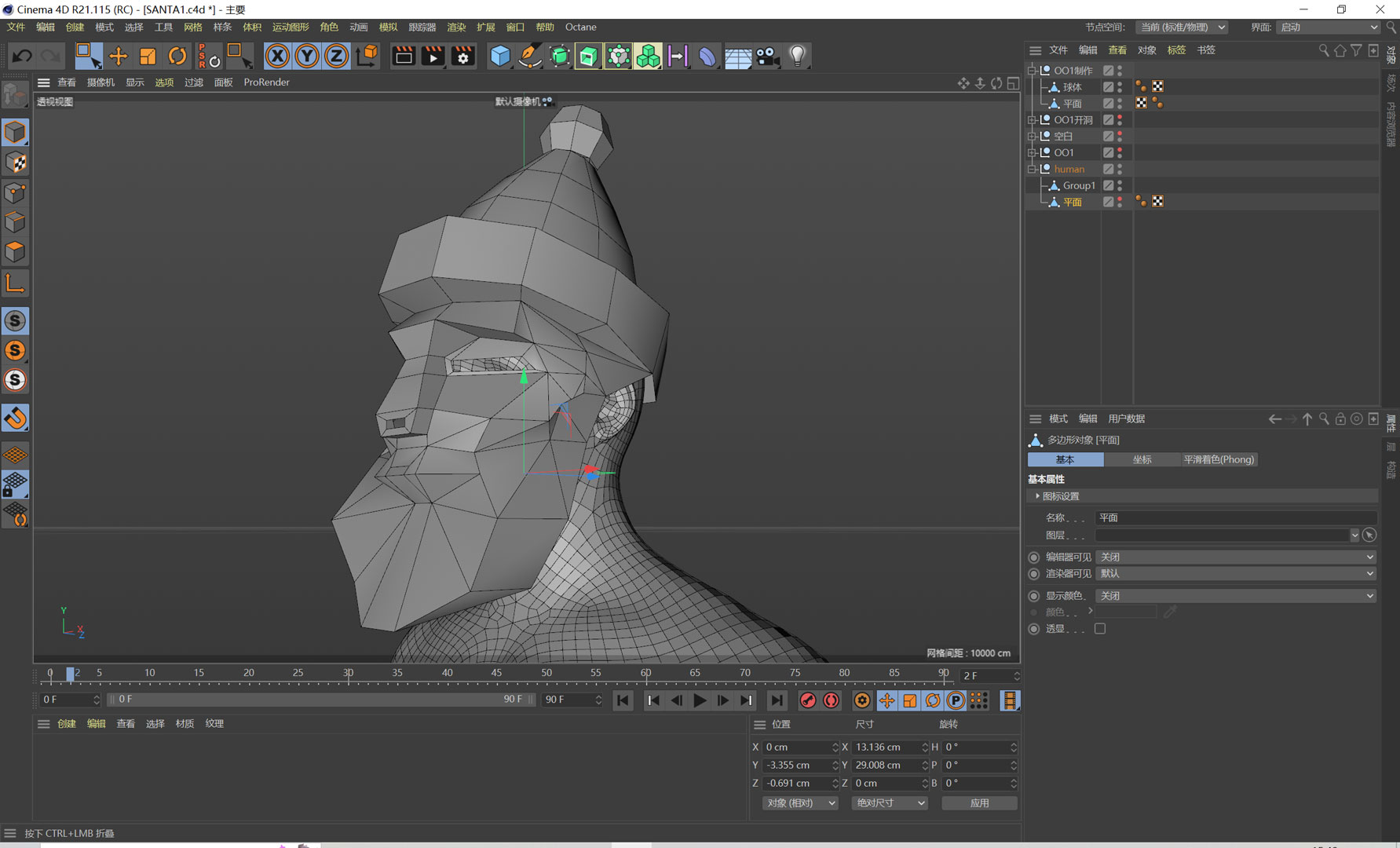Add a Cube primitive object
Image resolution: width=1400 pixels, height=848 pixels.
click(x=499, y=56)
